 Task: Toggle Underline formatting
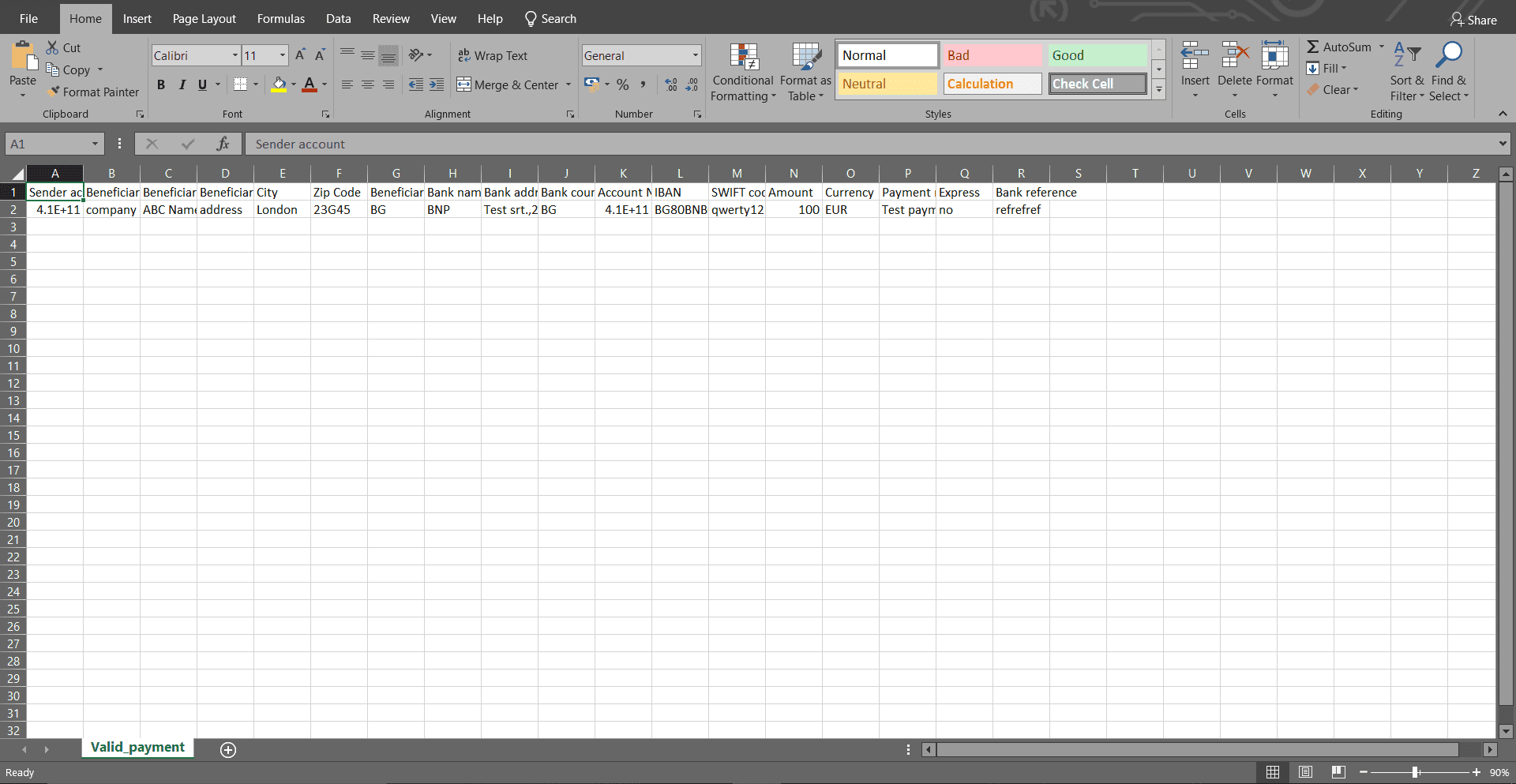pyautogui.click(x=202, y=84)
